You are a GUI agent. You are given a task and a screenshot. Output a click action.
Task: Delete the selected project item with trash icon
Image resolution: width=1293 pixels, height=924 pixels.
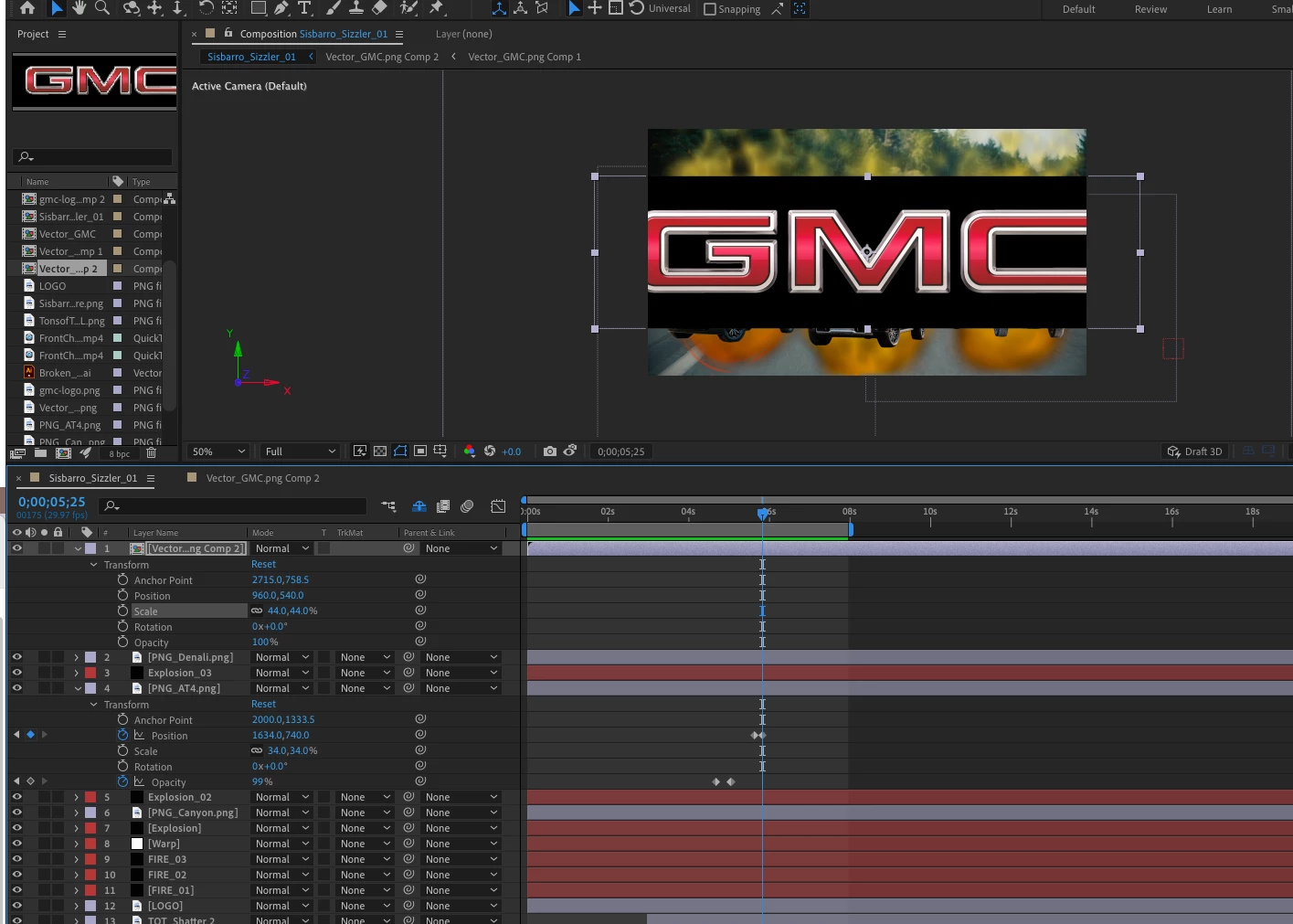coord(152,453)
